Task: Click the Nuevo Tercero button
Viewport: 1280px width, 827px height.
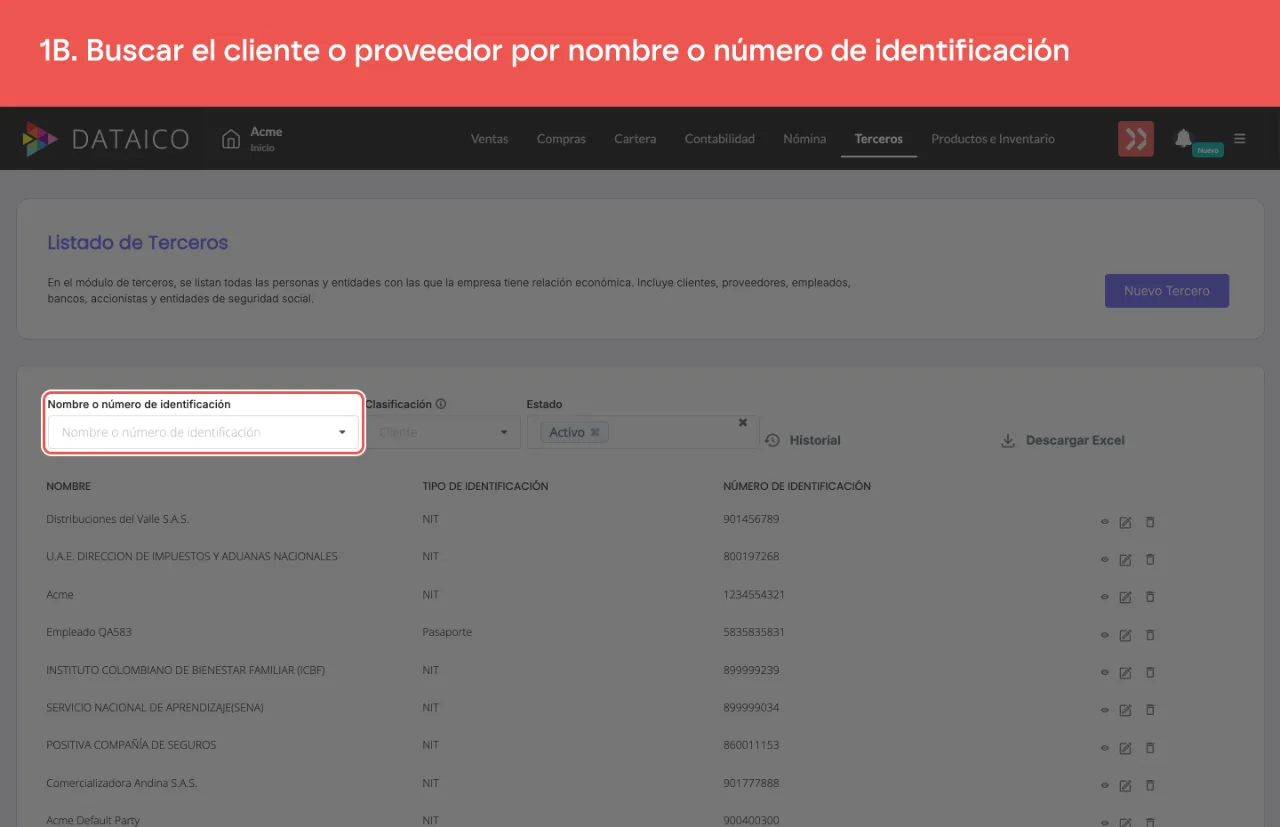Action: pyautogui.click(x=1167, y=291)
